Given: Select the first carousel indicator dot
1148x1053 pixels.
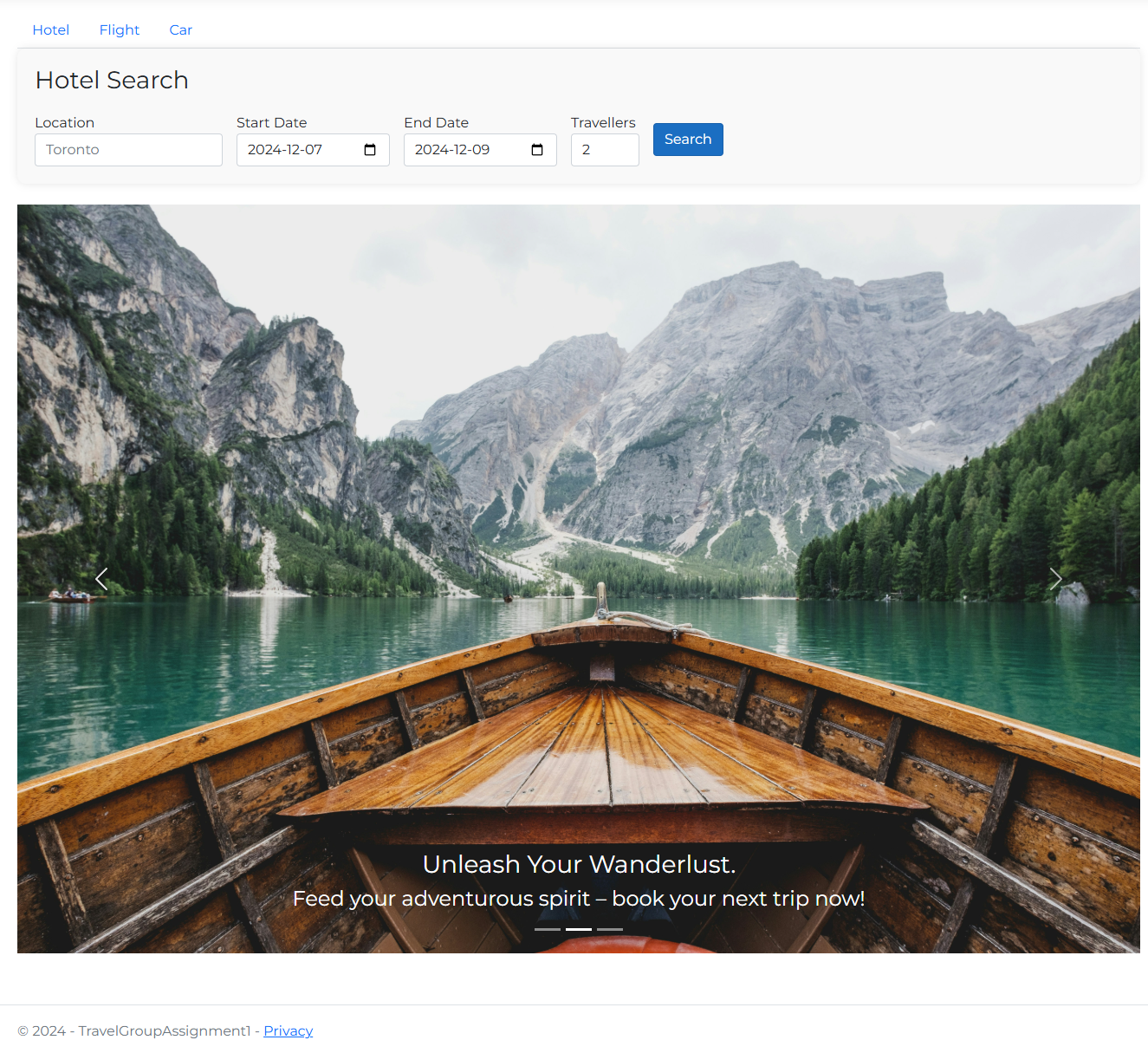Looking at the screenshot, I should point(546,928).
